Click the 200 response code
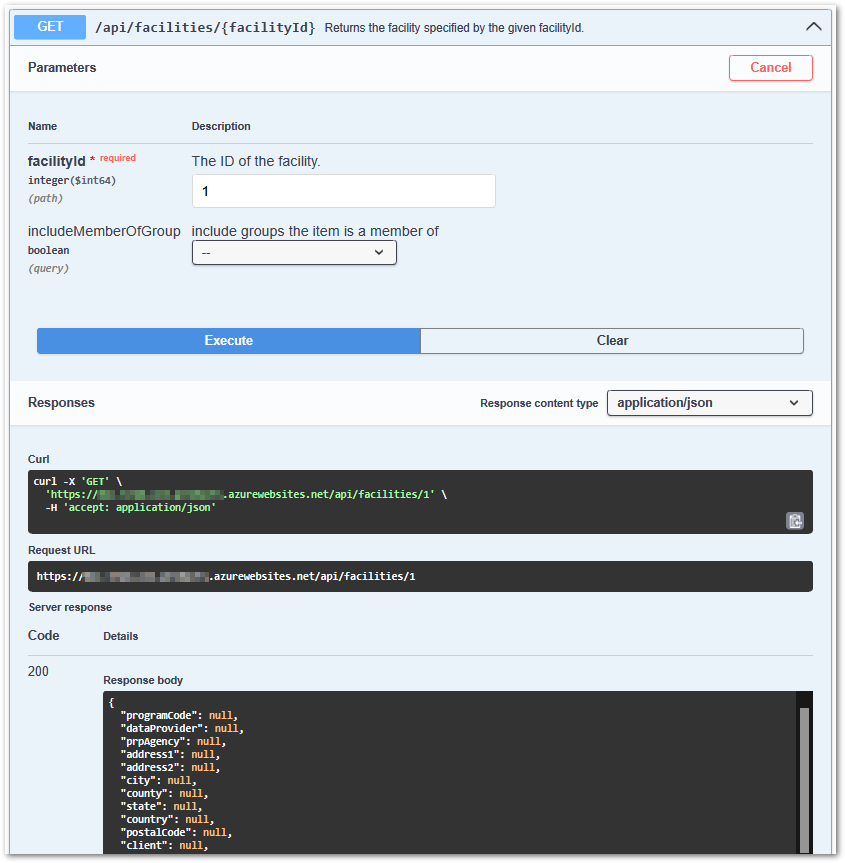Screen dimensions: 845x863 38,671
